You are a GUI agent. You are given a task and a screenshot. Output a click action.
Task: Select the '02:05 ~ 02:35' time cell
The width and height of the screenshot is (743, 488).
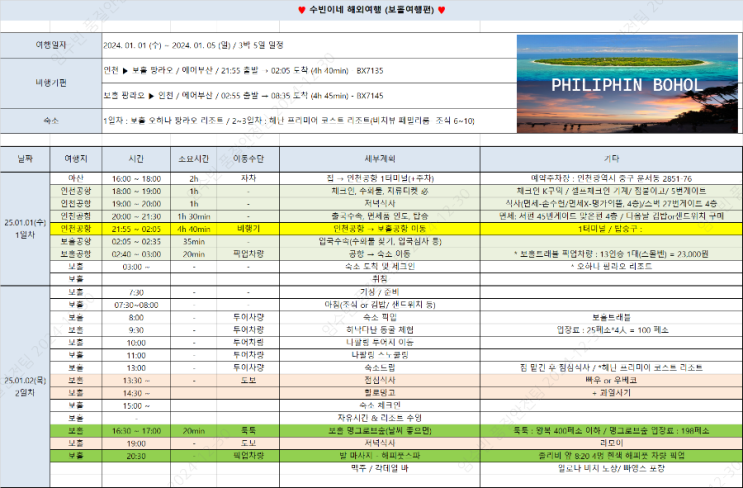(x=136, y=242)
